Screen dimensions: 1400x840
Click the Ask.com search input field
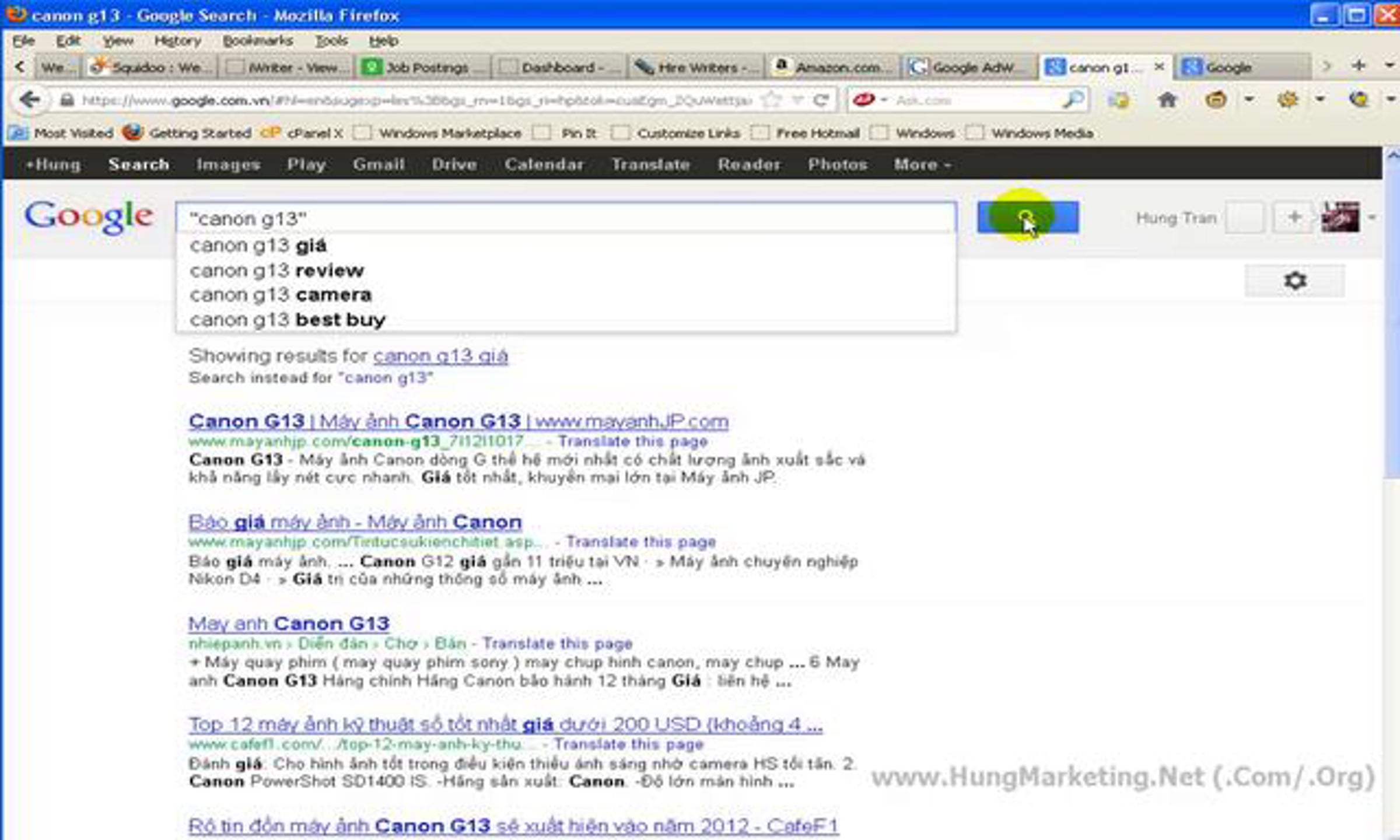point(974,100)
